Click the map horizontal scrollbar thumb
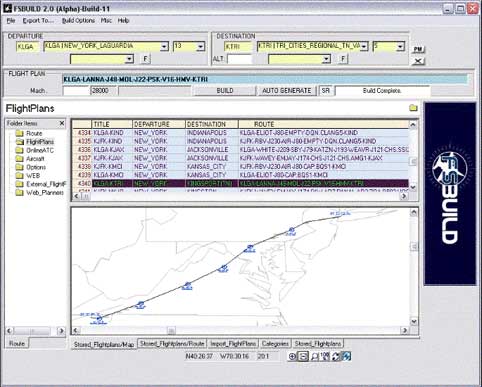 [171, 331]
